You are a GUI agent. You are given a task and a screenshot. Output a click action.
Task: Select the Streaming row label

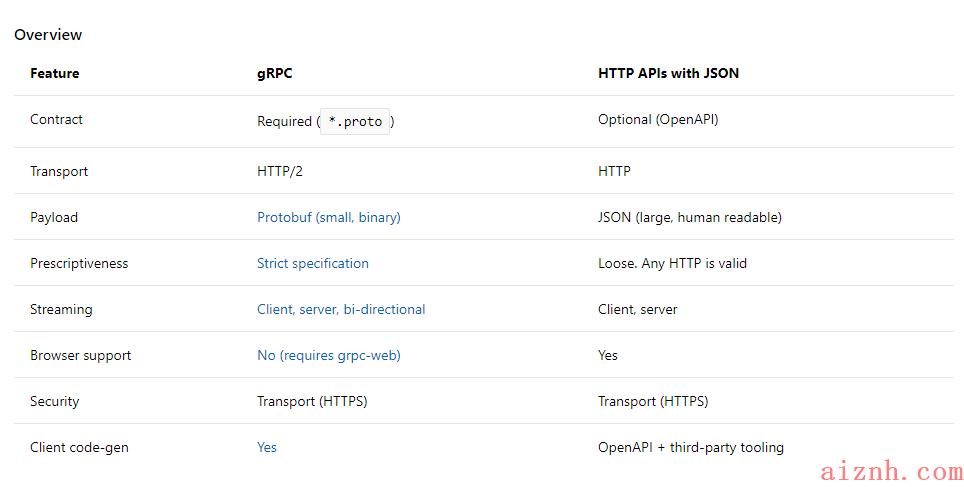[x=61, y=309]
